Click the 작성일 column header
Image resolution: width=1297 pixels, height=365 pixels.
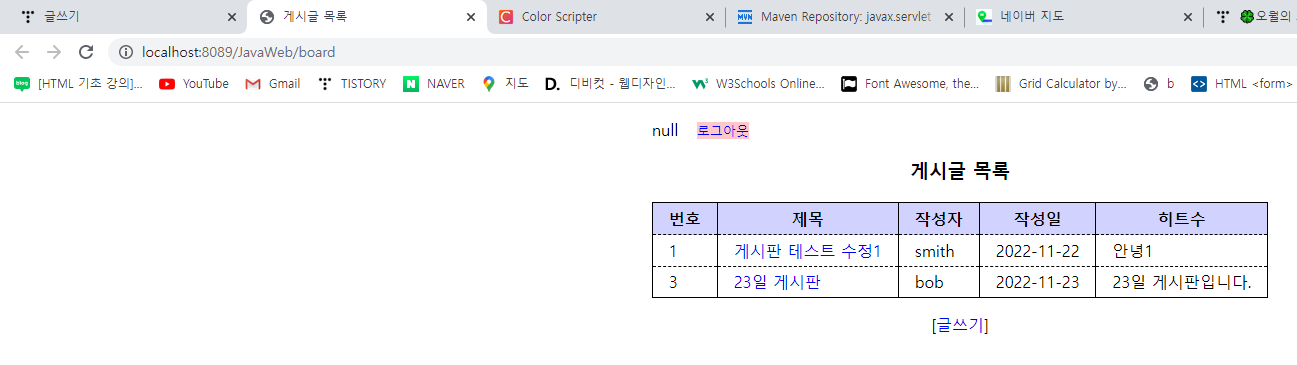pyautogui.click(x=1037, y=219)
